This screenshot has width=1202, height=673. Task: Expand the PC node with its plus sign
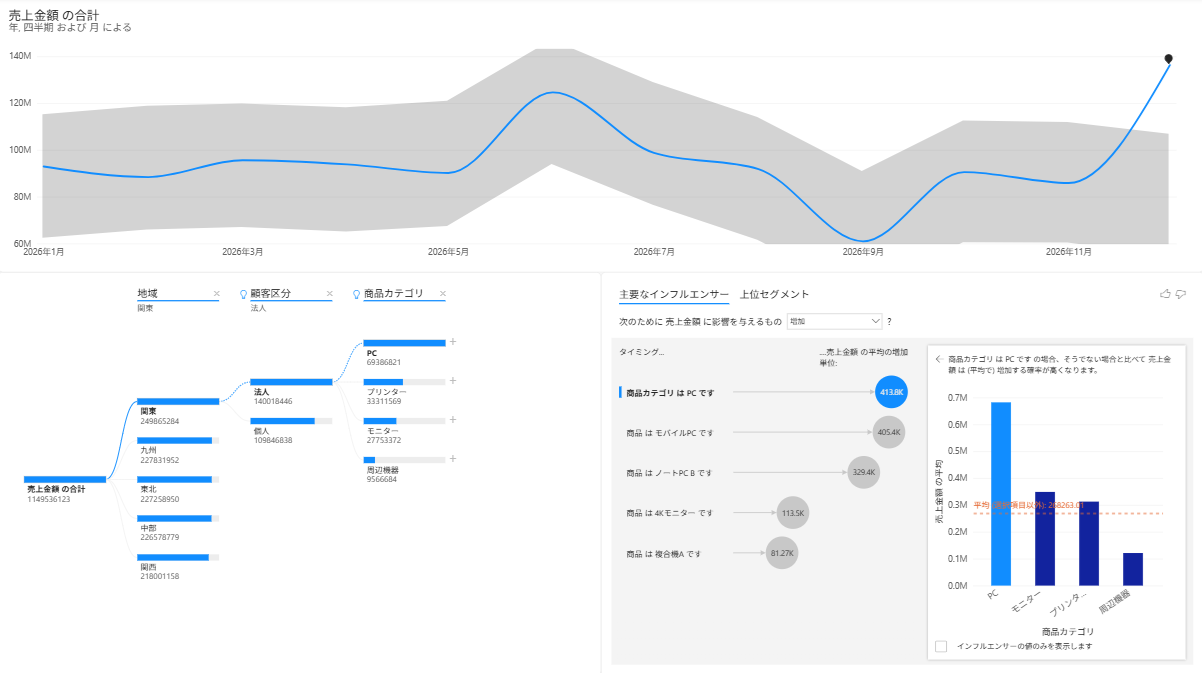[x=453, y=342]
